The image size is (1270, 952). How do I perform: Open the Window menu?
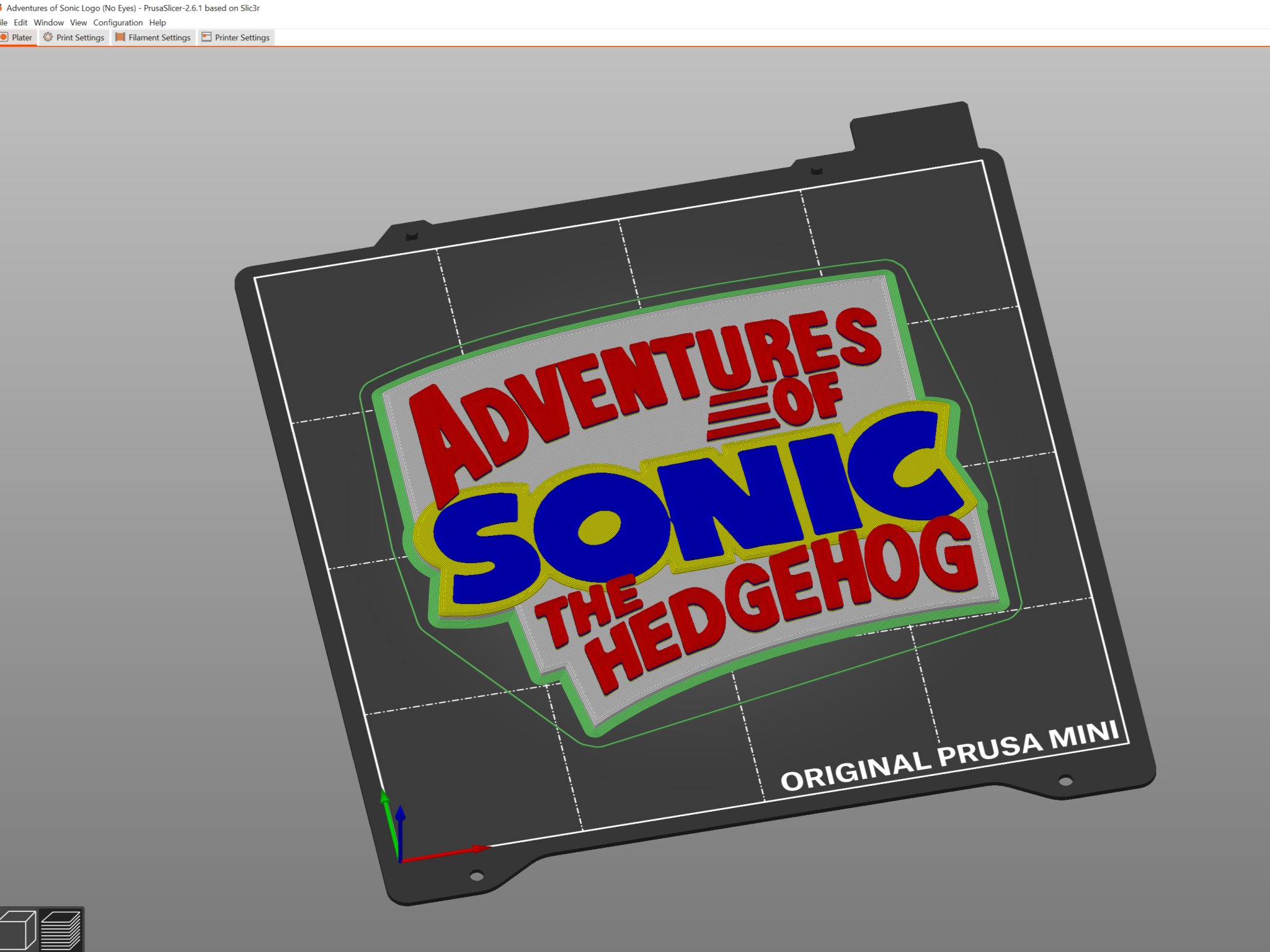[x=49, y=22]
